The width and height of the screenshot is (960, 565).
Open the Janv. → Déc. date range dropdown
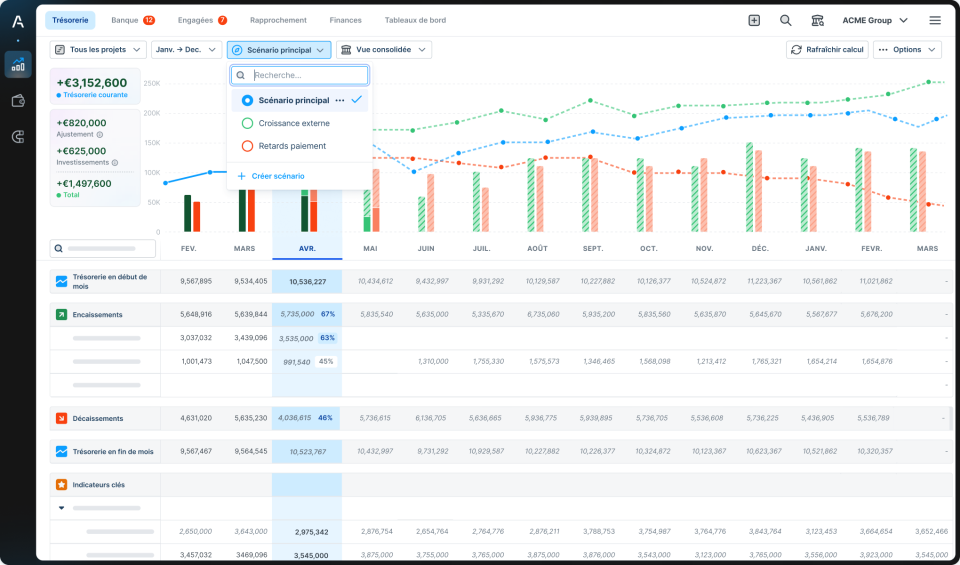[x=186, y=50]
